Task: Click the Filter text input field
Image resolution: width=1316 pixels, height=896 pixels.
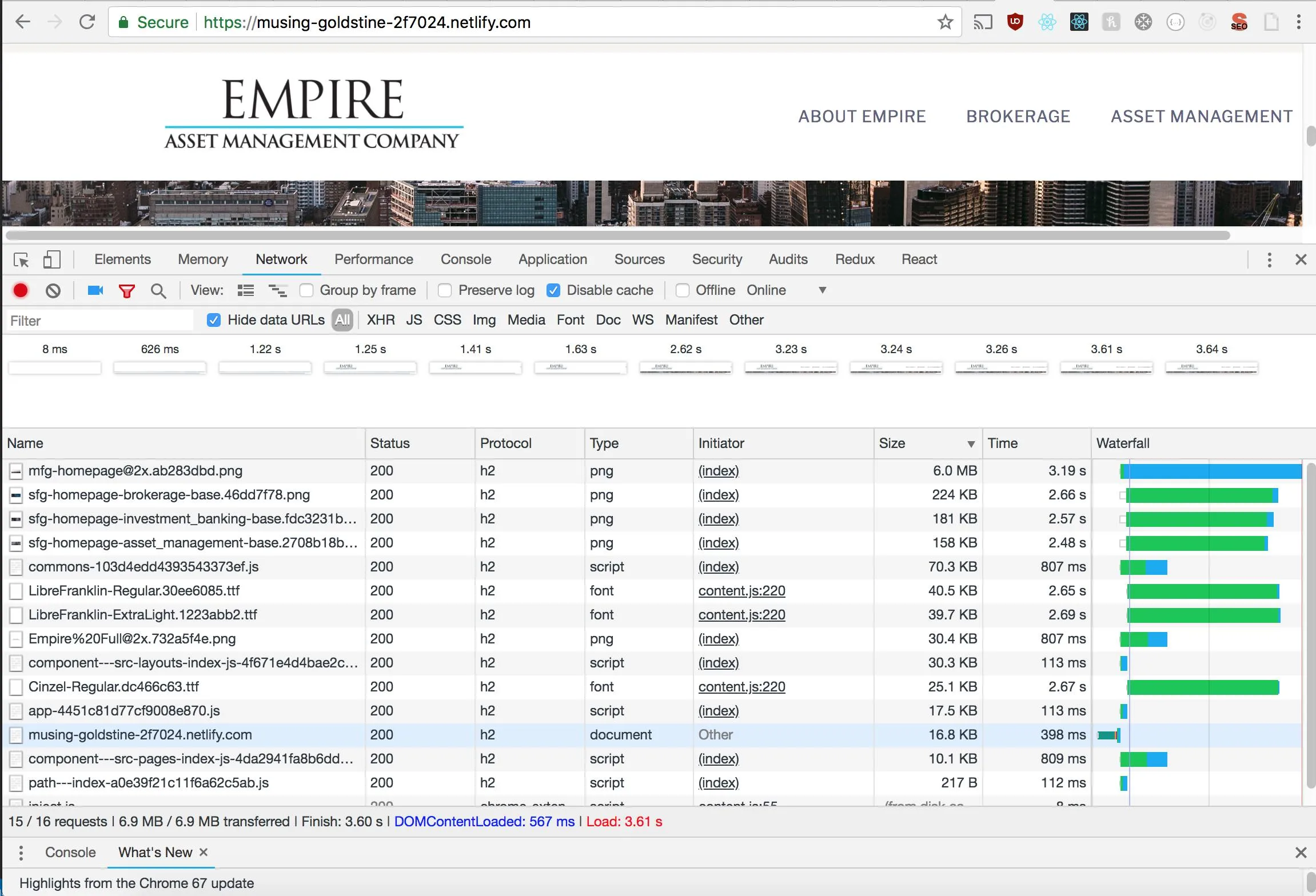Action: click(100, 321)
